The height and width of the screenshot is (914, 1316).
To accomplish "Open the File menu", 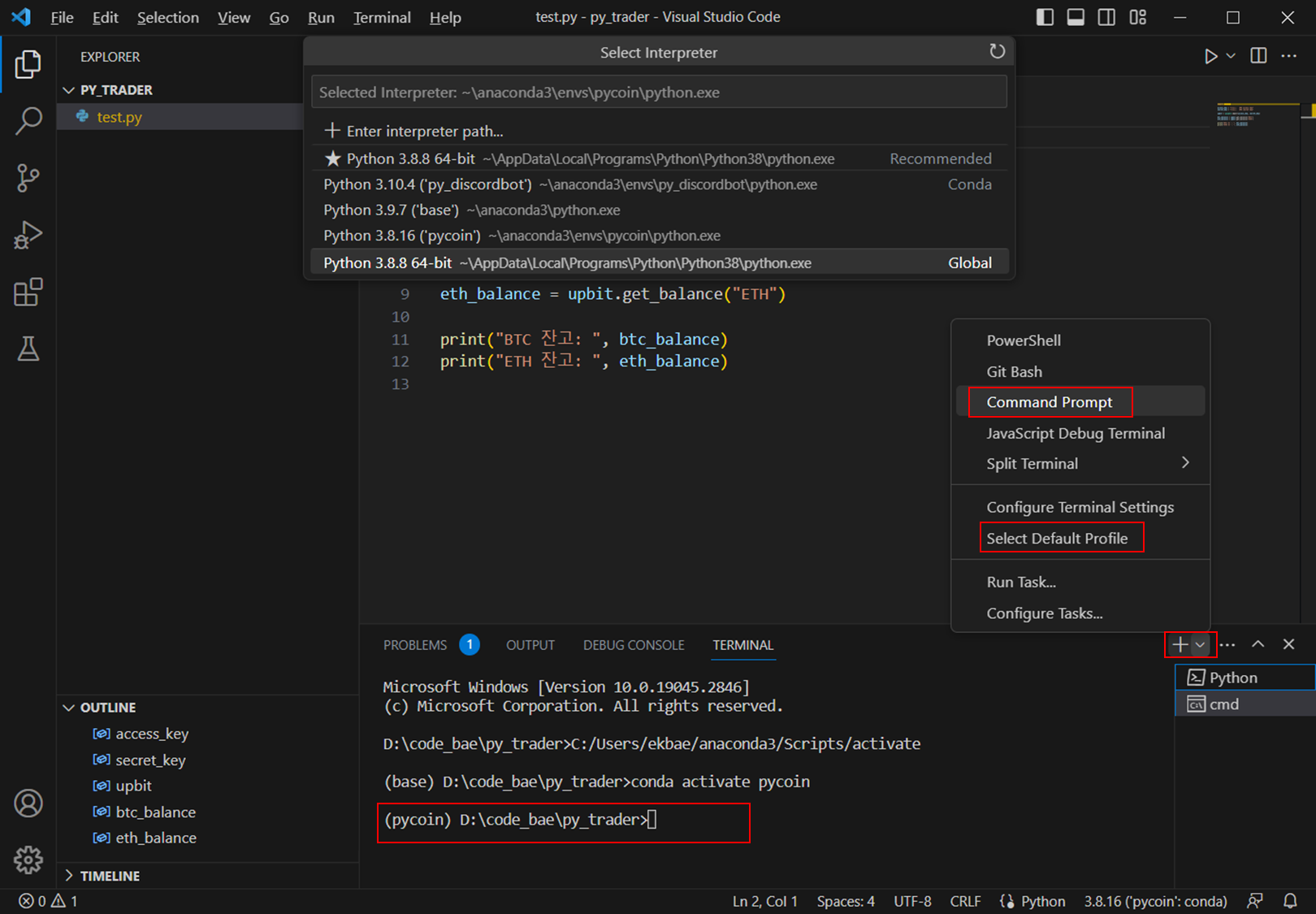I will pos(62,17).
